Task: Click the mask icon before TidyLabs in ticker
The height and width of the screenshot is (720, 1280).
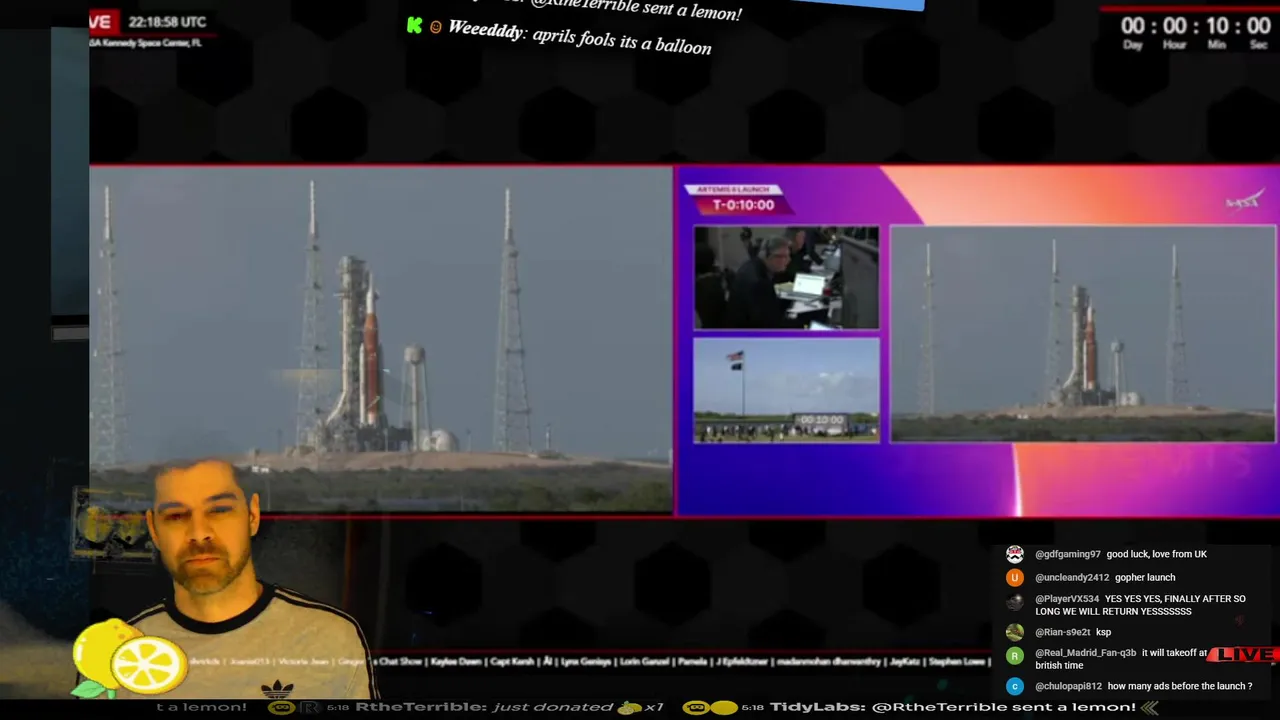Action: [697, 707]
